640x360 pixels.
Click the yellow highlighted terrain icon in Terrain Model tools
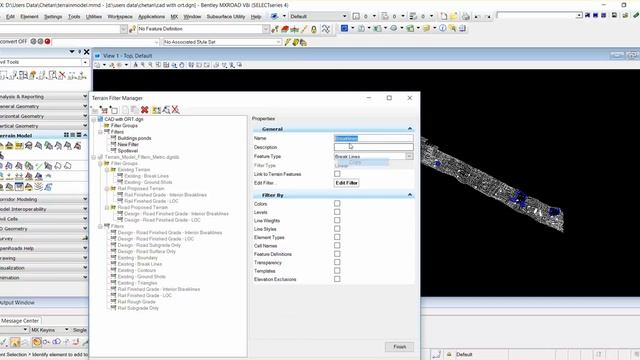point(19,146)
